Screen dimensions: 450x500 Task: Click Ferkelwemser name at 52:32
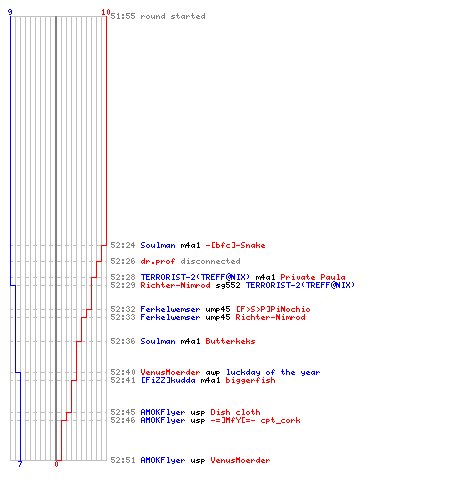(170, 309)
